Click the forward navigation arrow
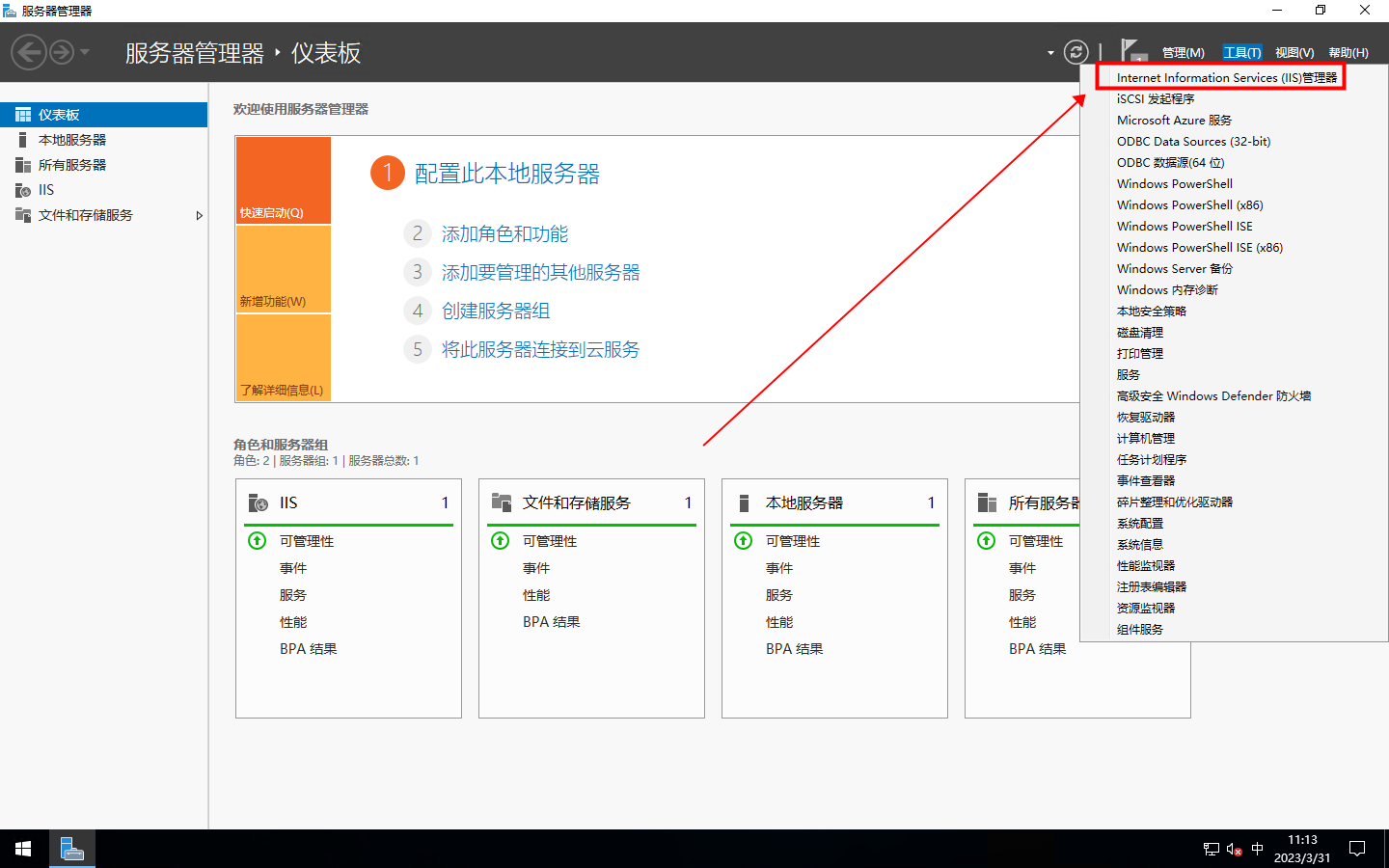The image size is (1389, 868). (62, 52)
